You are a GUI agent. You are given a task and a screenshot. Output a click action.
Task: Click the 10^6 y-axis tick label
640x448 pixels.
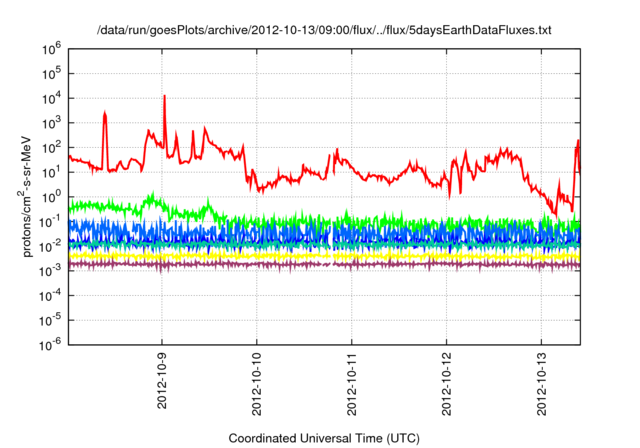[51, 49]
